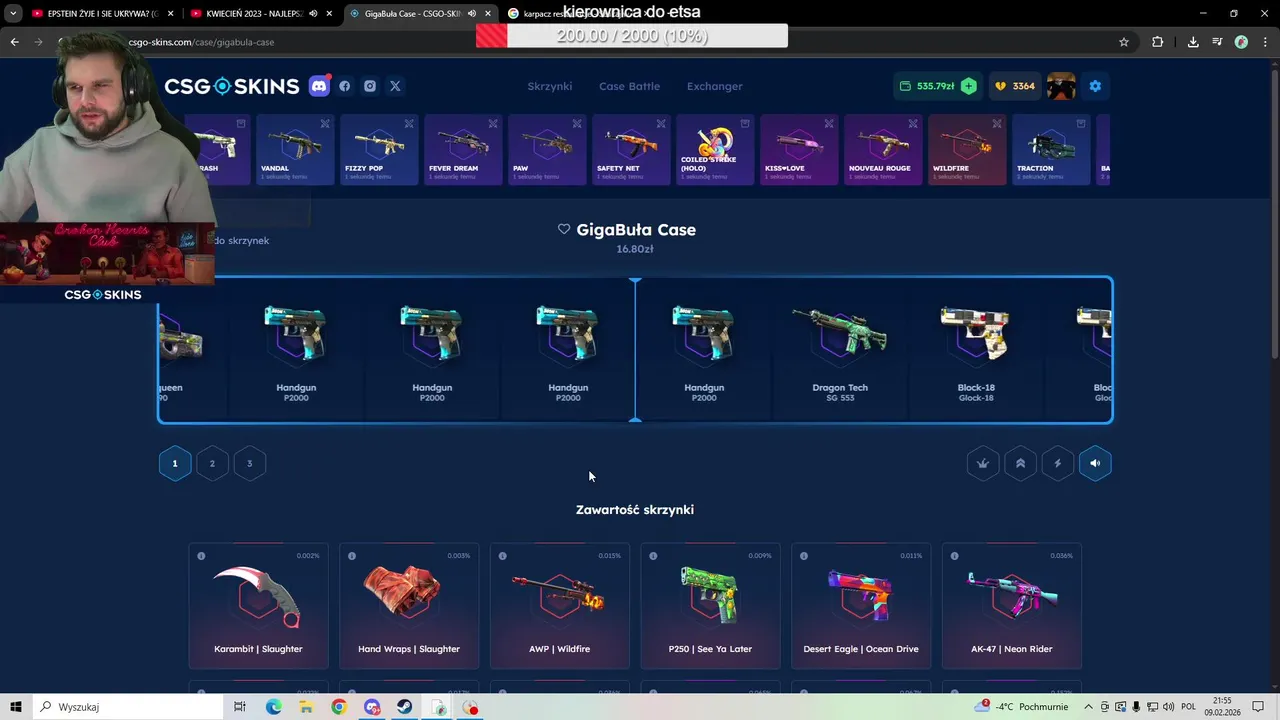
Task: Open the Instagram social icon
Action: [x=370, y=86]
